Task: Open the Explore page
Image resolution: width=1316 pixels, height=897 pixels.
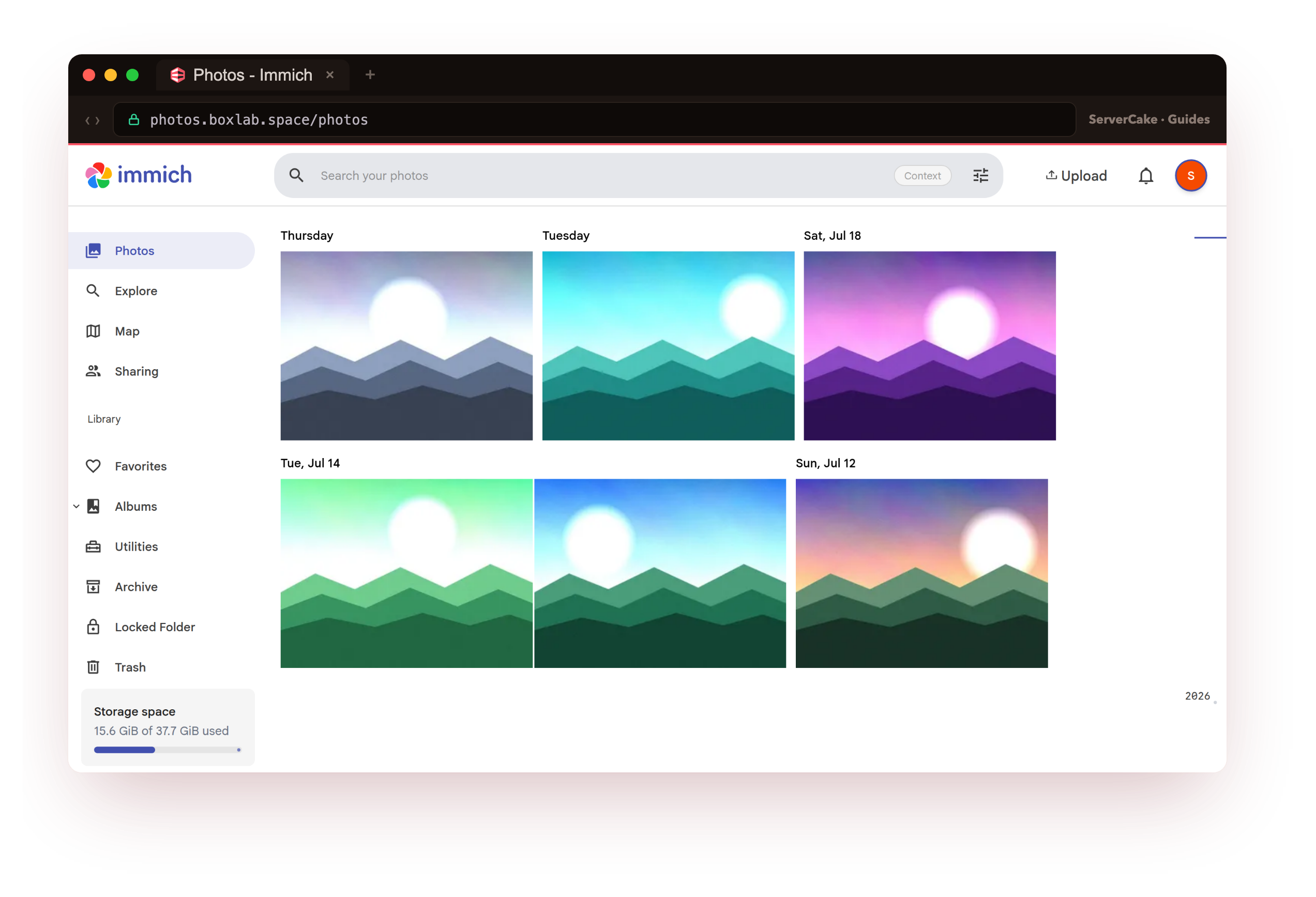Action: 161,291
